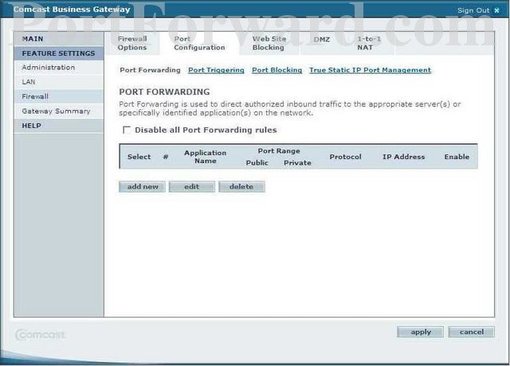Click the Protocol column header

tap(345, 157)
